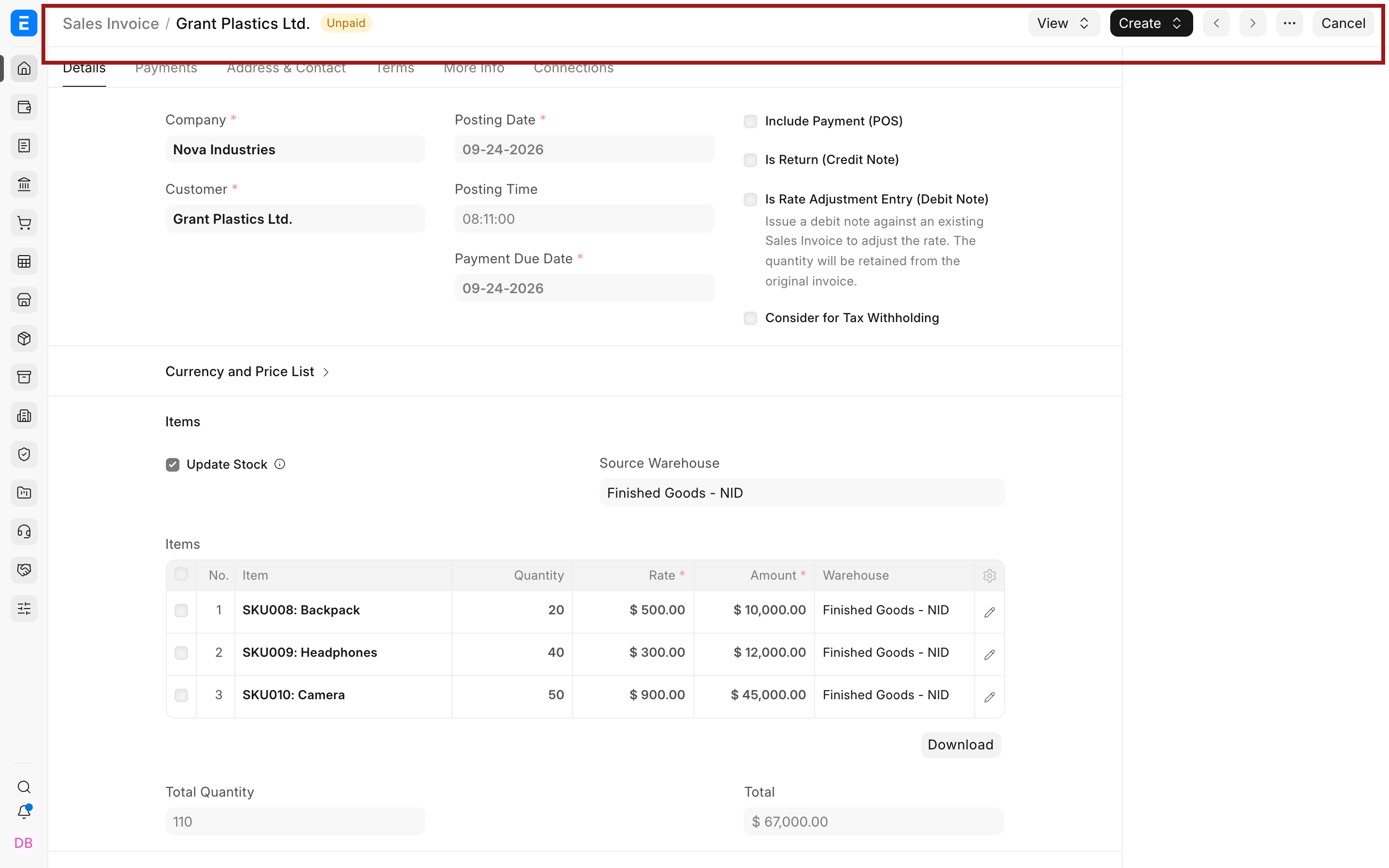Image resolution: width=1389 pixels, height=868 pixels.
Task: Open the wallet sidebar icon
Action: [x=24, y=107]
